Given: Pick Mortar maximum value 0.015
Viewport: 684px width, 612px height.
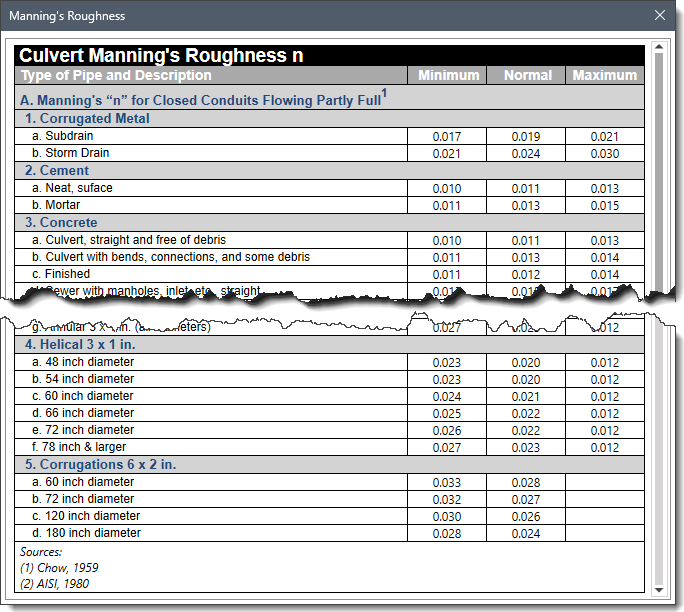Looking at the screenshot, I should [605, 205].
